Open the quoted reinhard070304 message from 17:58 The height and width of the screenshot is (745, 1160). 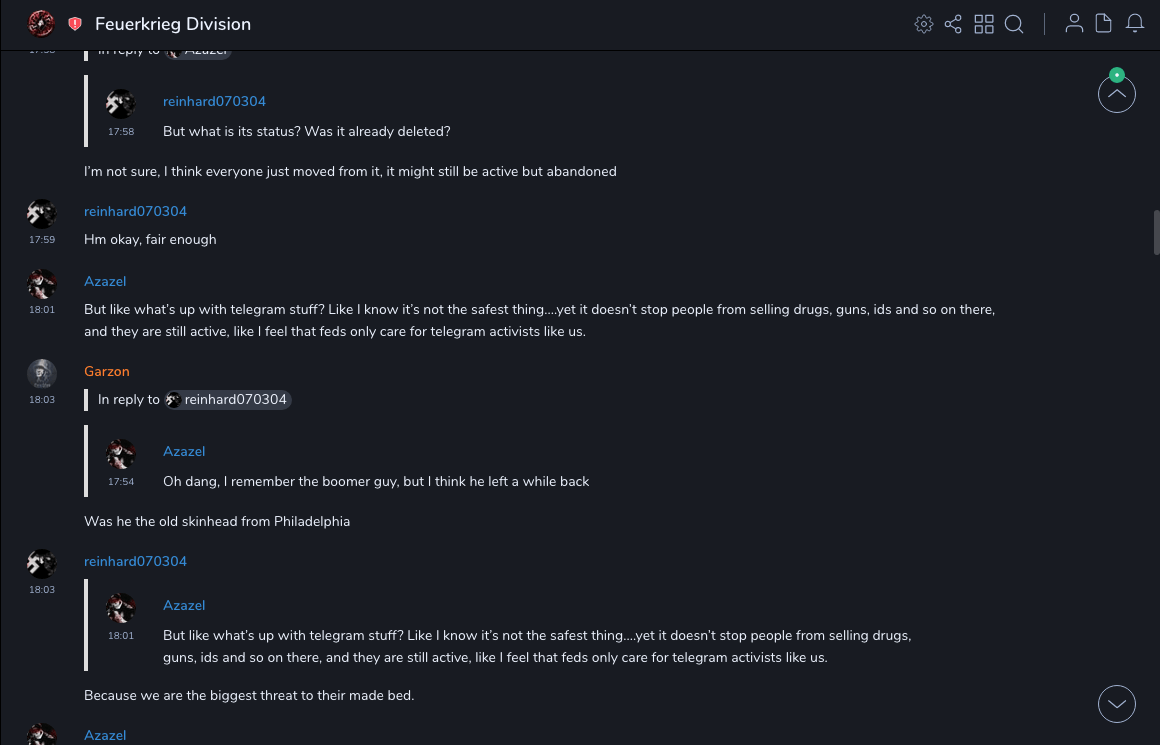tap(306, 131)
